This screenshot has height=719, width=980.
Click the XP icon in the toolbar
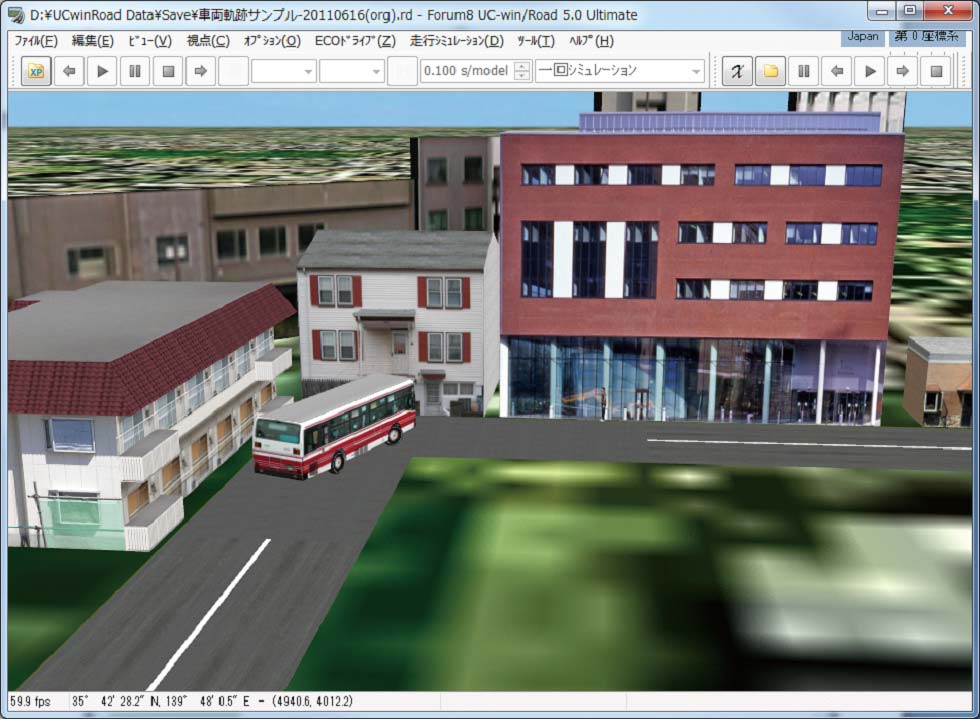(36, 71)
